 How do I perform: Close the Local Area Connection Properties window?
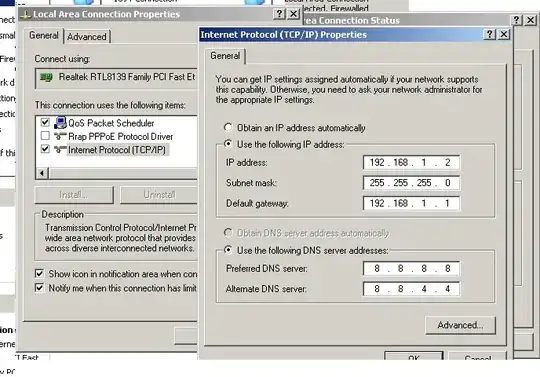point(293,14)
